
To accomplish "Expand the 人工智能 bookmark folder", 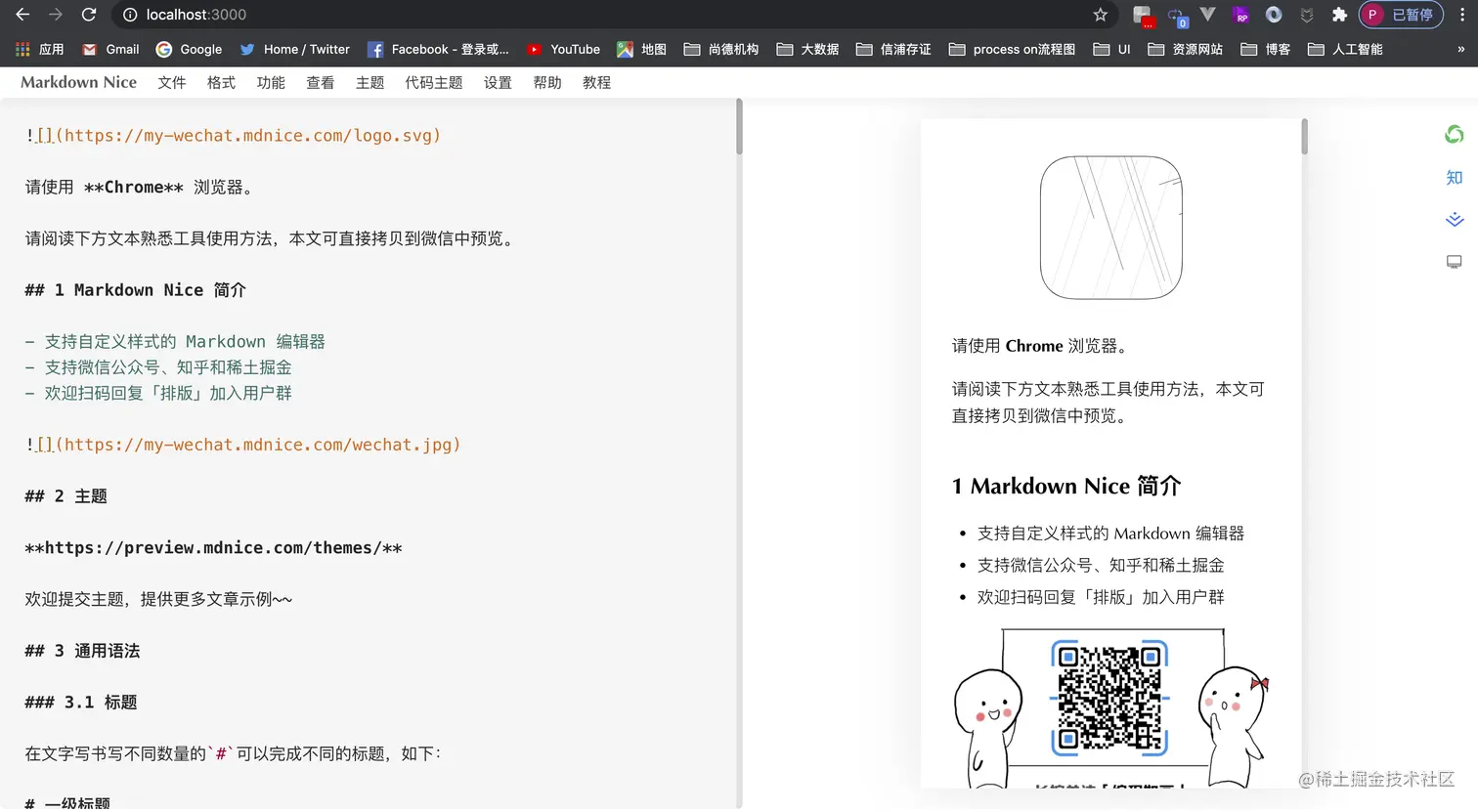I will 1345,49.
